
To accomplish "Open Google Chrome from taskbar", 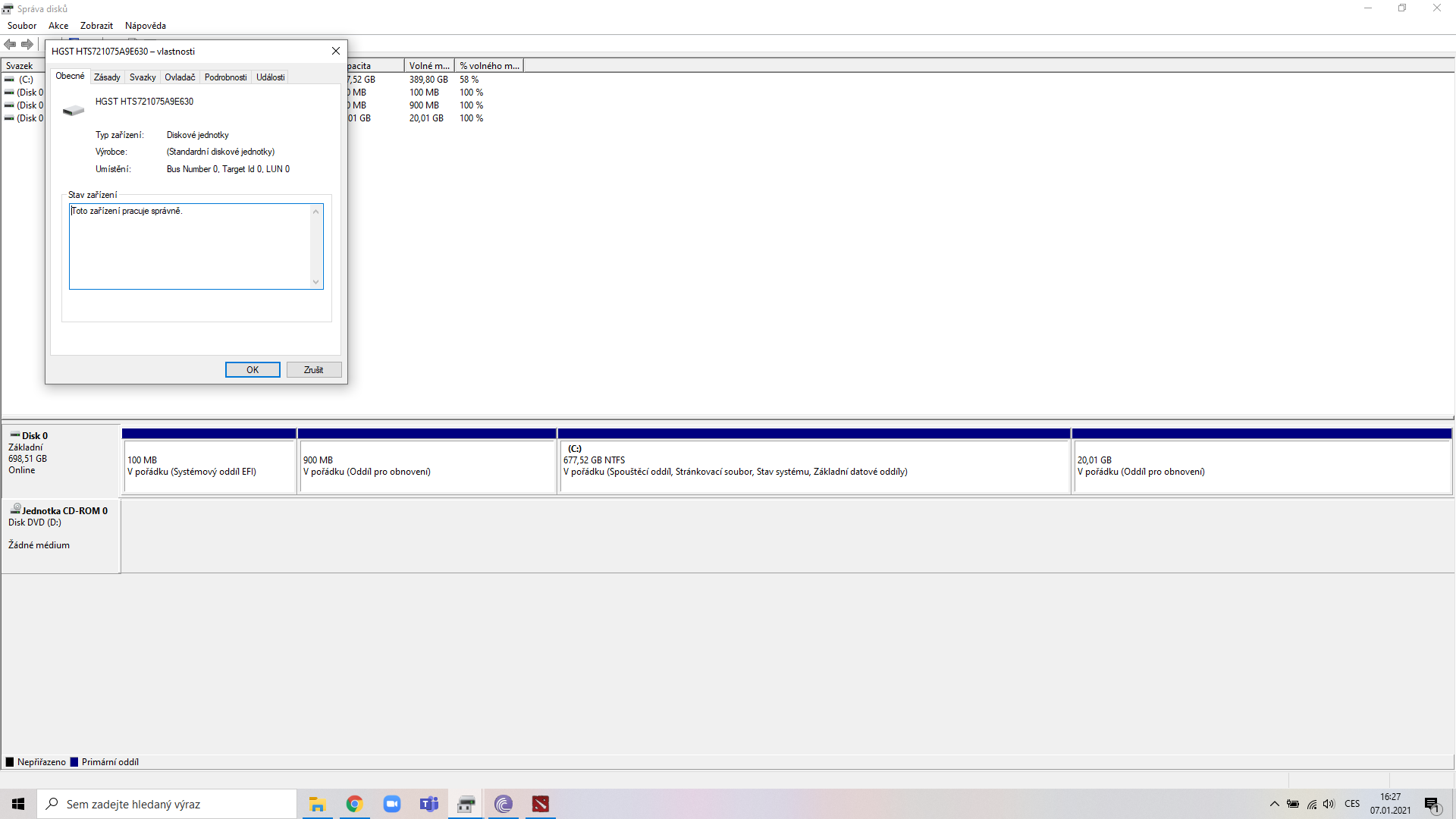I will point(354,804).
